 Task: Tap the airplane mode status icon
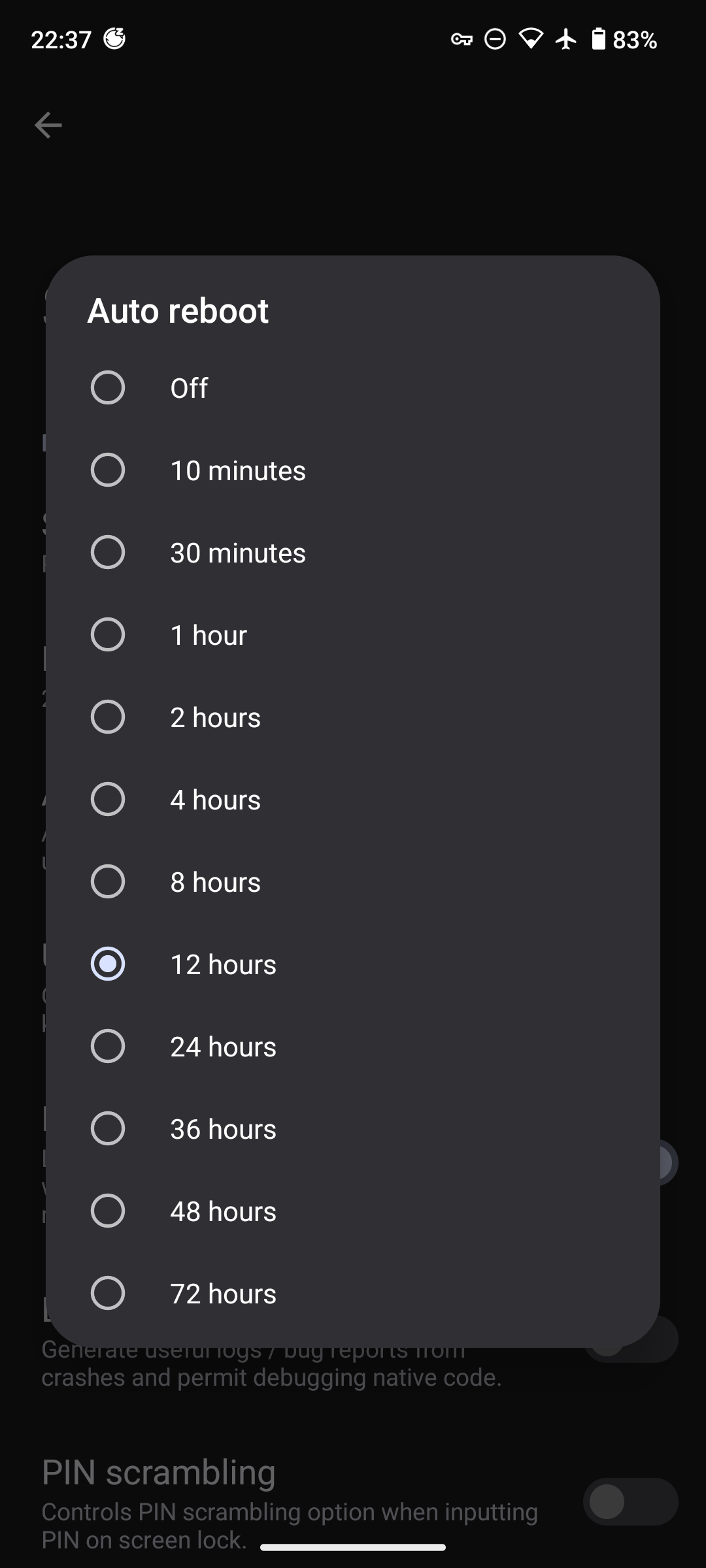(x=566, y=39)
